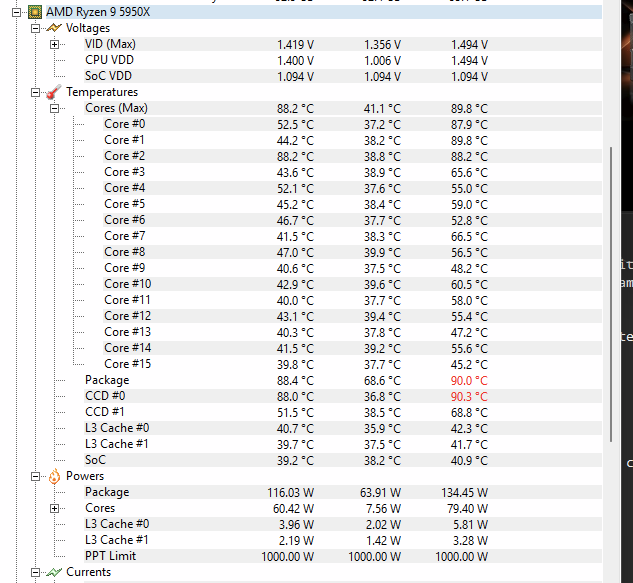Collapse the Temperatures section
Image resolution: width=633 pixels, height=583 pixels.
pos(36,92)
